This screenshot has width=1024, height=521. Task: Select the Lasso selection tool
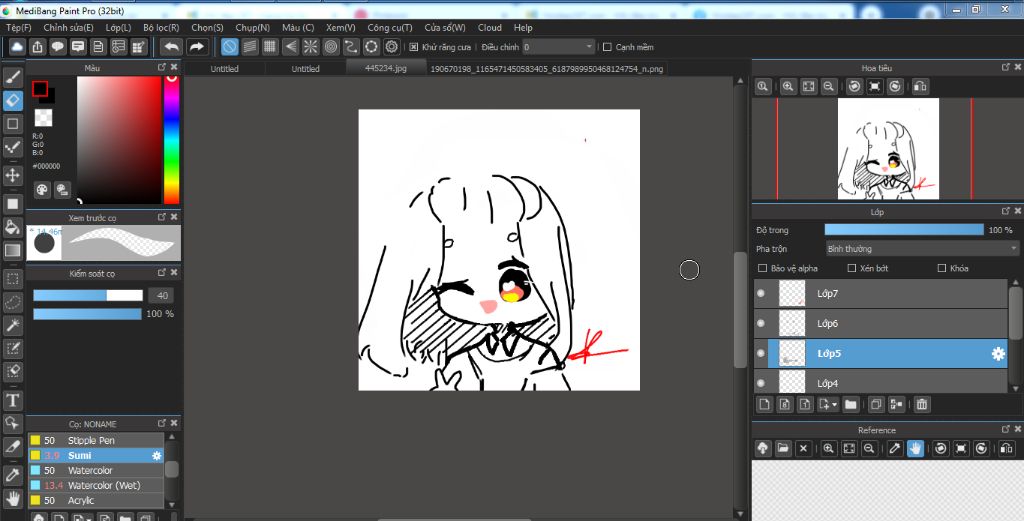point(12,302)
